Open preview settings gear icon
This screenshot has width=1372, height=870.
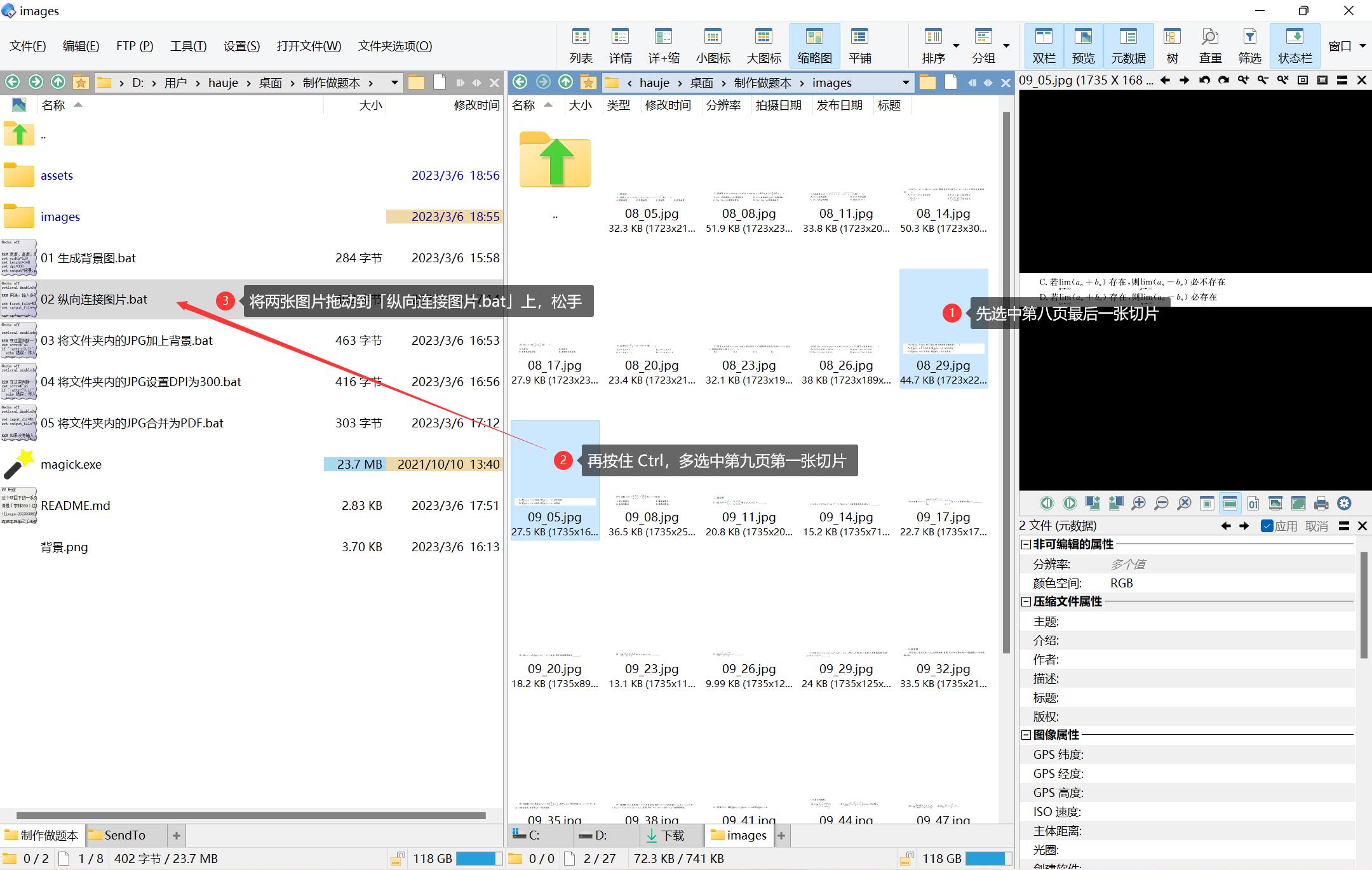click(x=1344, y=504)
